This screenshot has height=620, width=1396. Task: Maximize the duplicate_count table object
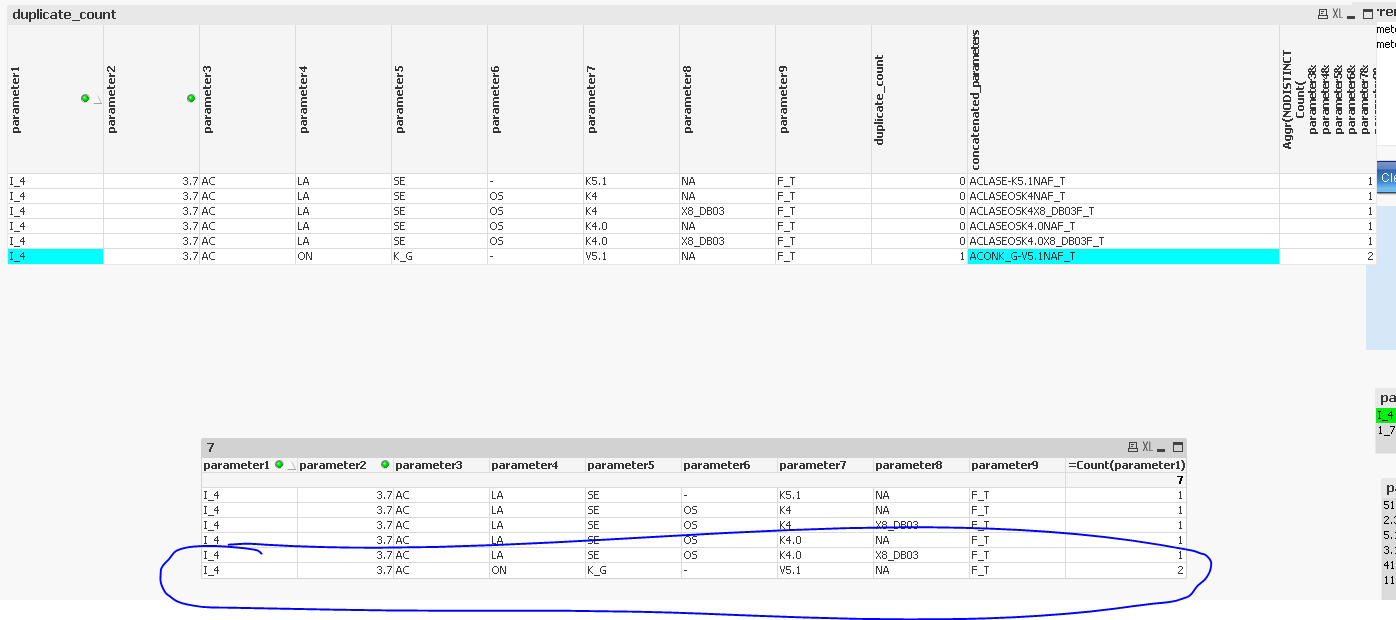[1368, 14]
